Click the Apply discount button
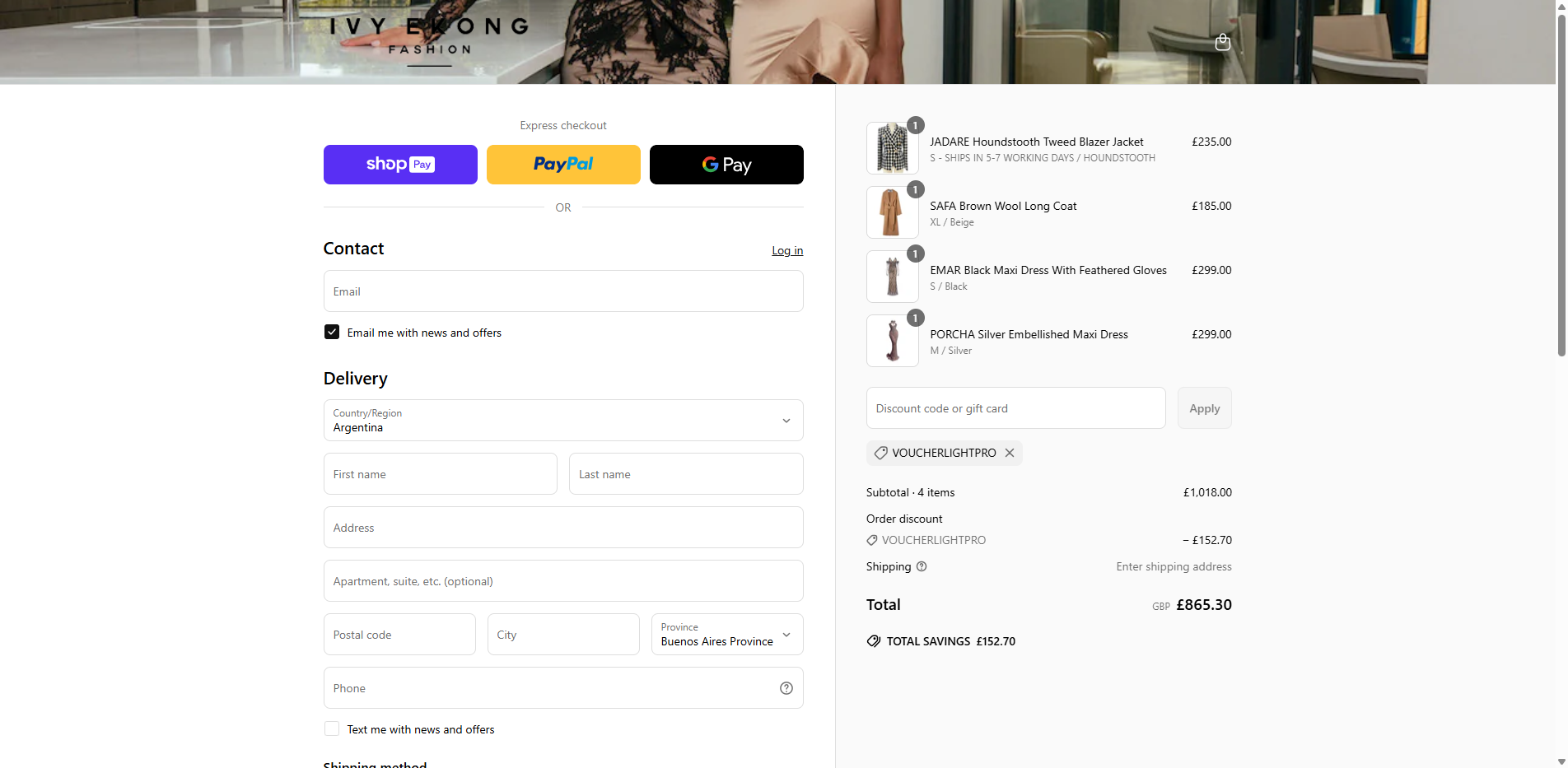This screenshot has width=1568, height=768. 1205,408
